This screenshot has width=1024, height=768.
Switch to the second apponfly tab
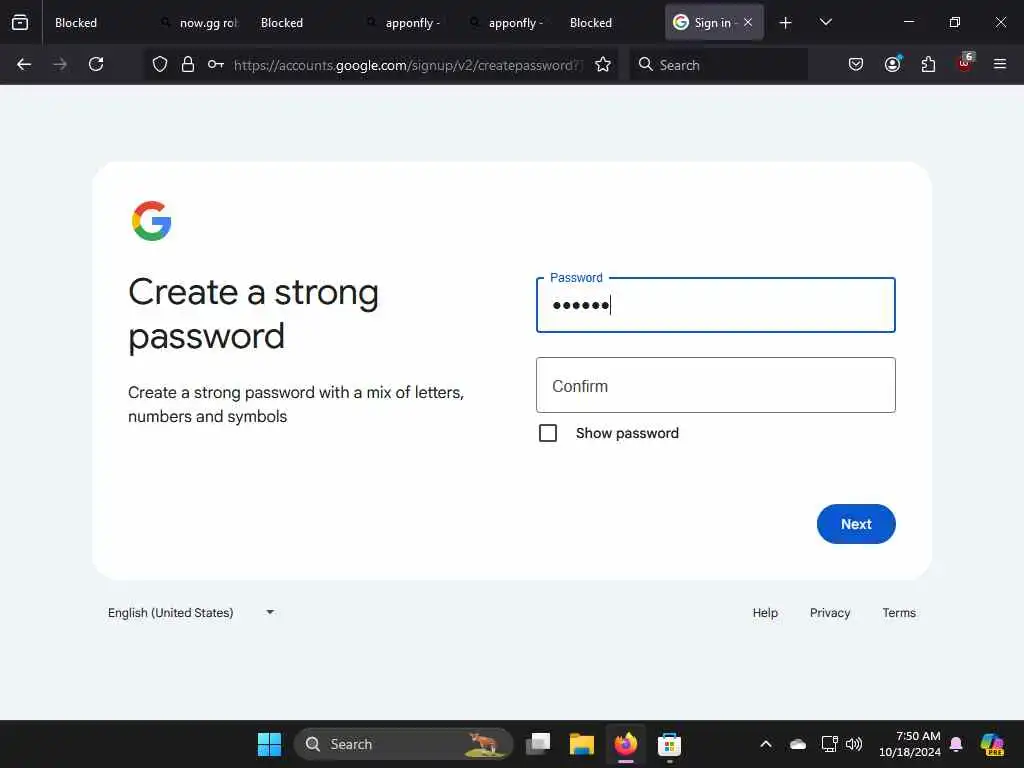click(509, 23)
